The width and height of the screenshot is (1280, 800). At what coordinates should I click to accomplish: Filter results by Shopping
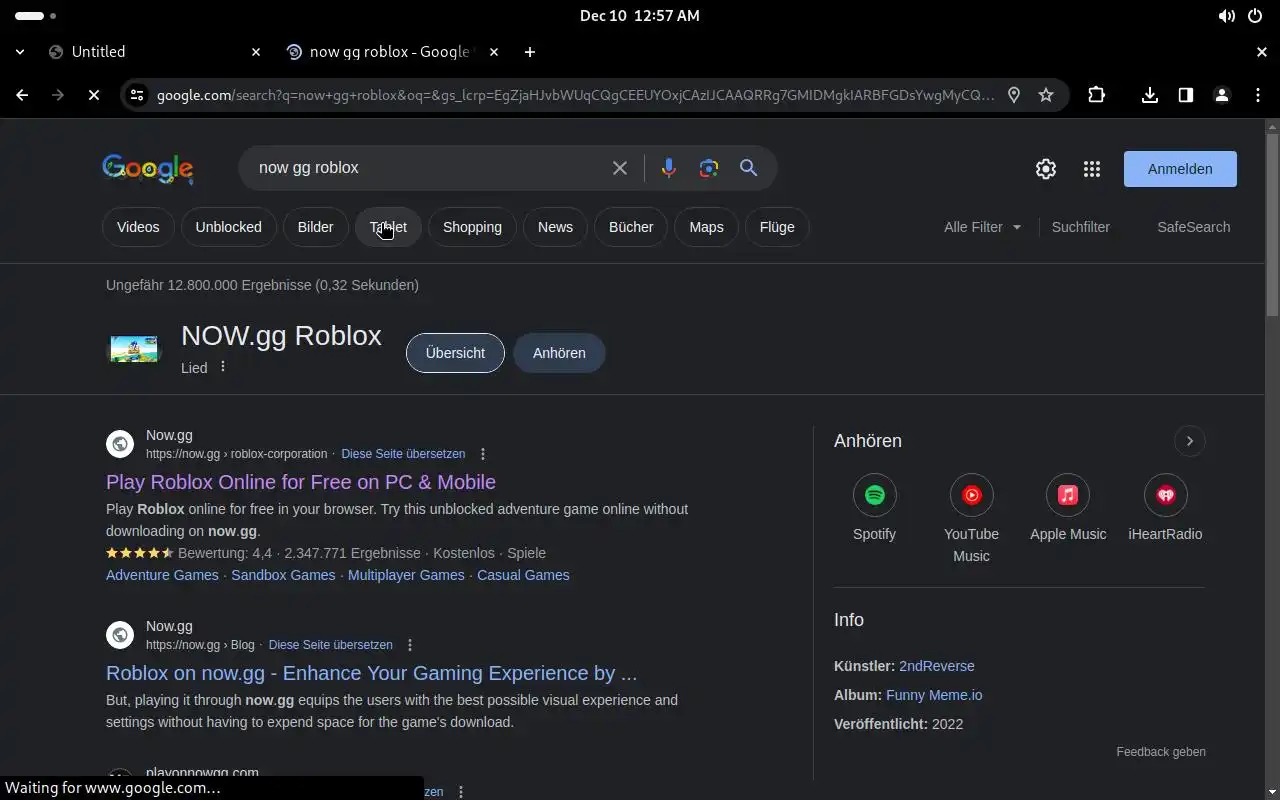point(472,227)
